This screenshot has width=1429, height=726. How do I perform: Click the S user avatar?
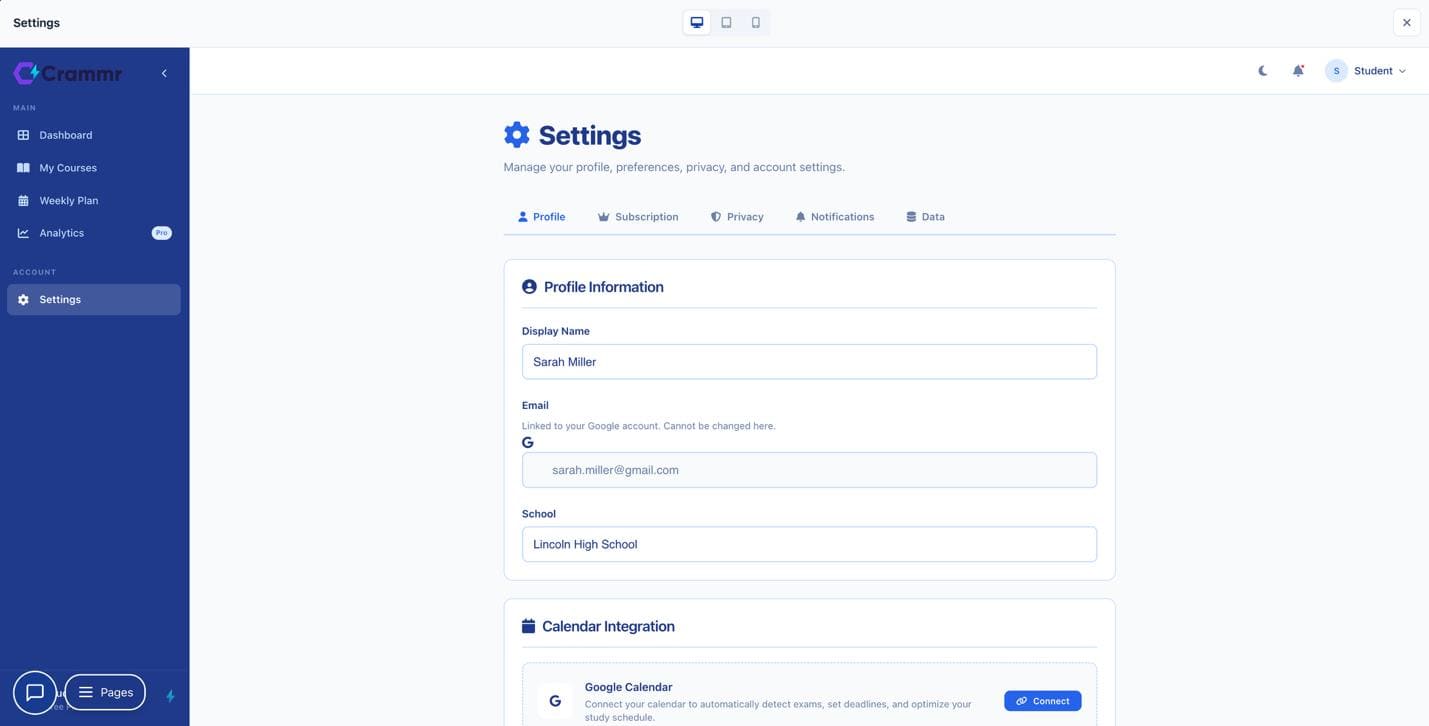coord(1336,71)
